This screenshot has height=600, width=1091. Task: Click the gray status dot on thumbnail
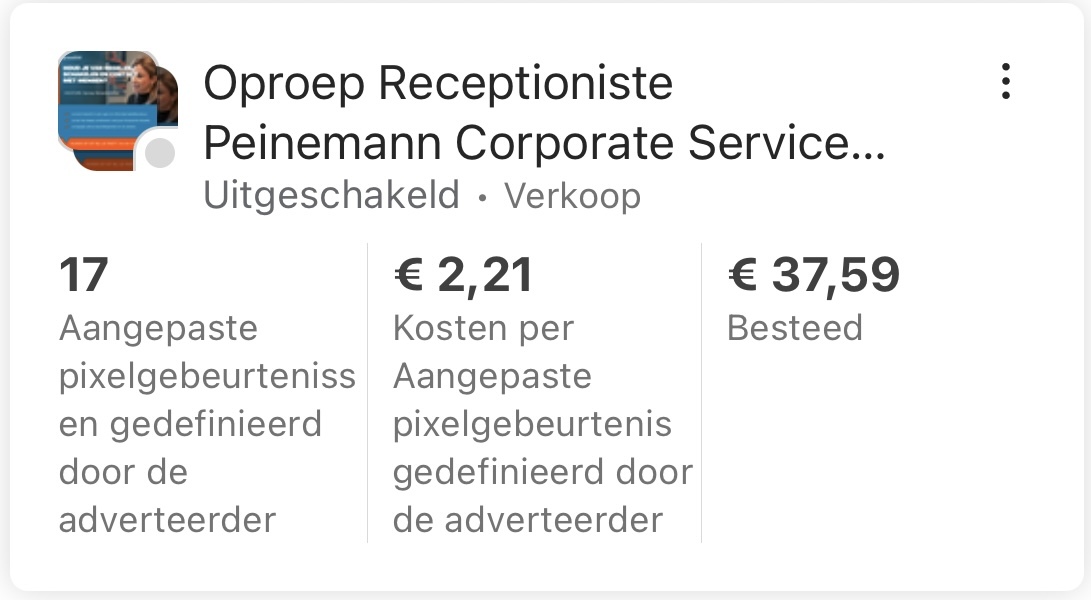pos(159,153)
